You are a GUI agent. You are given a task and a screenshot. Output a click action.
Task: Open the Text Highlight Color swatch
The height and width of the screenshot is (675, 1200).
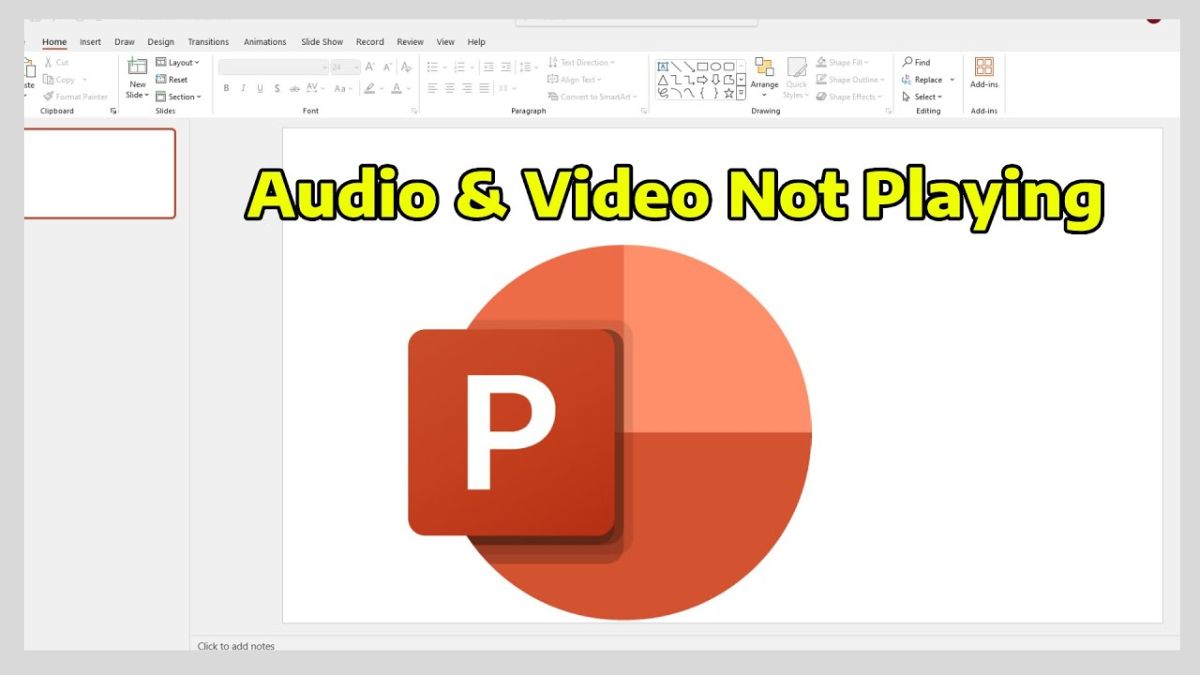pos(368,88)
